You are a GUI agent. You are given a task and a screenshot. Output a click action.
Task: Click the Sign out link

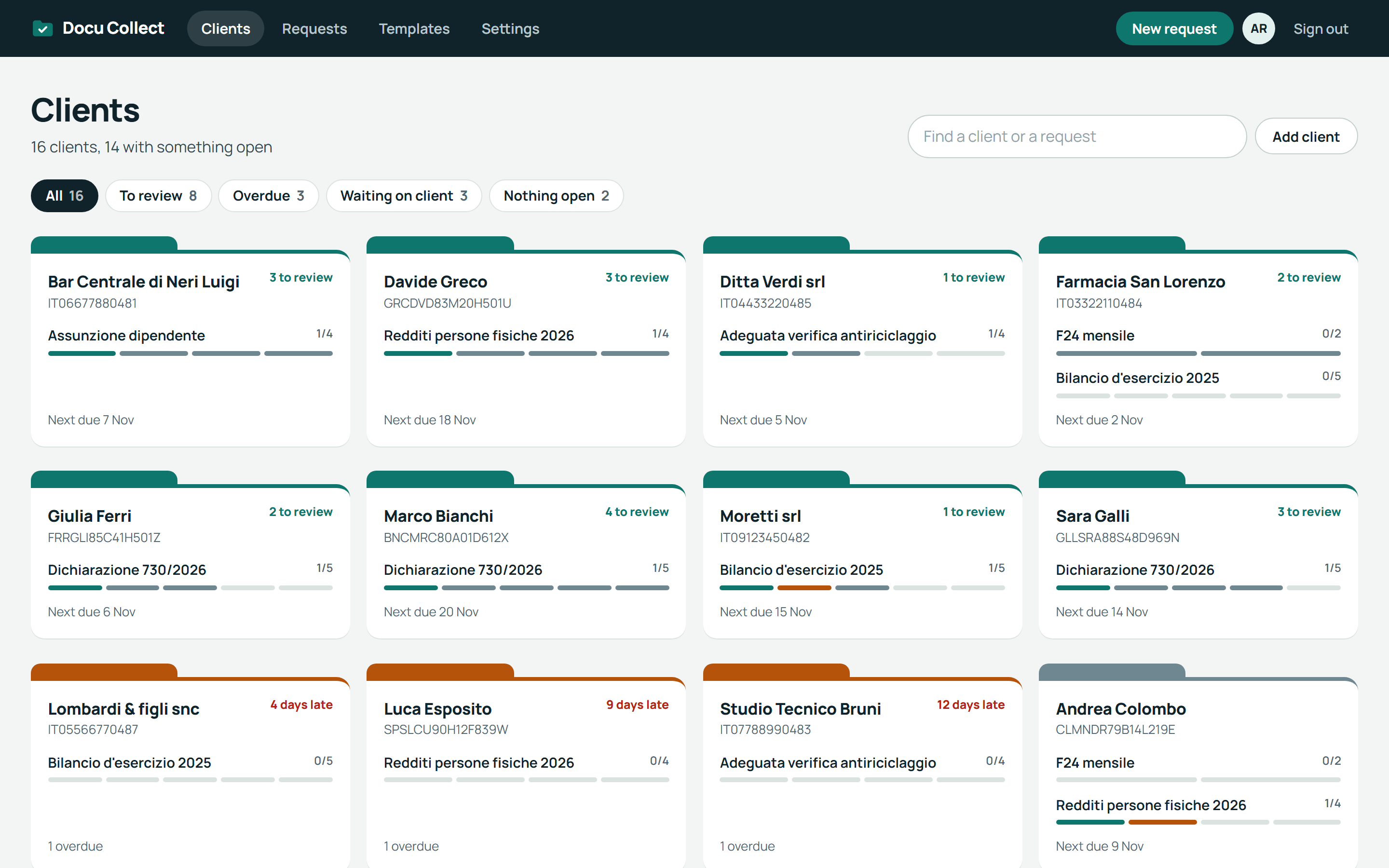(x=1320, y=28)
